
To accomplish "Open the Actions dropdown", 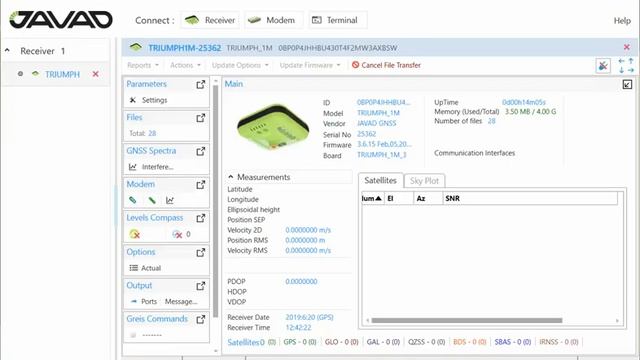I will (x=185, y=65).
